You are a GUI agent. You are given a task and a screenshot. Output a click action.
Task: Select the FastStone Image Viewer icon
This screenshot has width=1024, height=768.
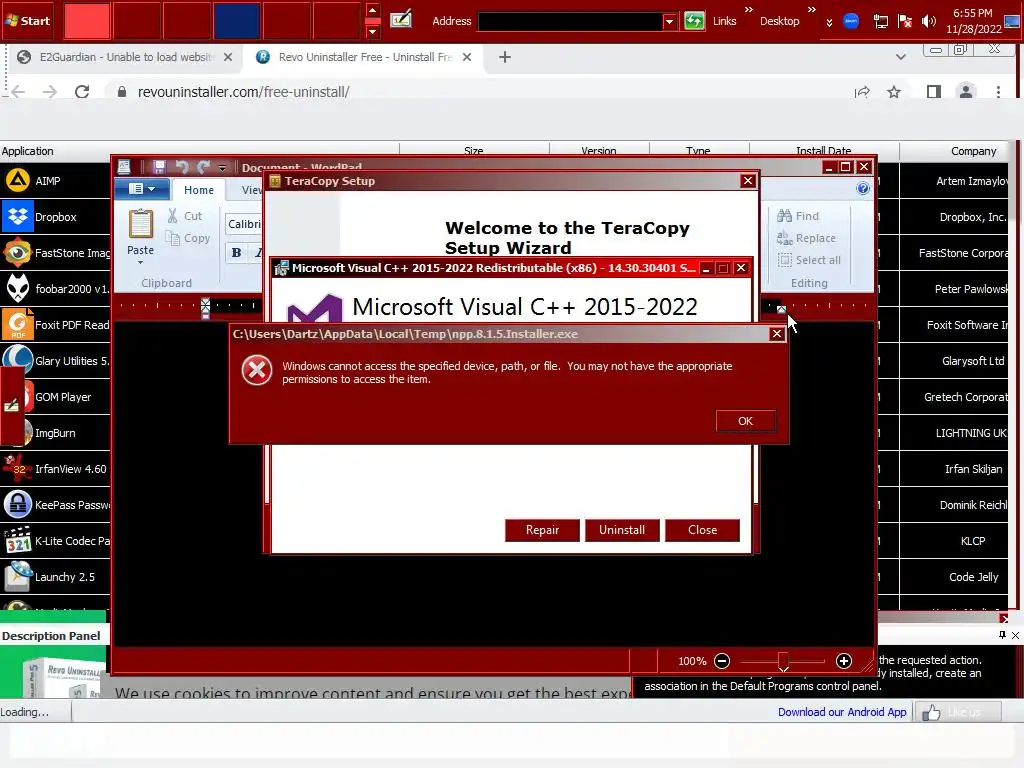tap(18, 253)
